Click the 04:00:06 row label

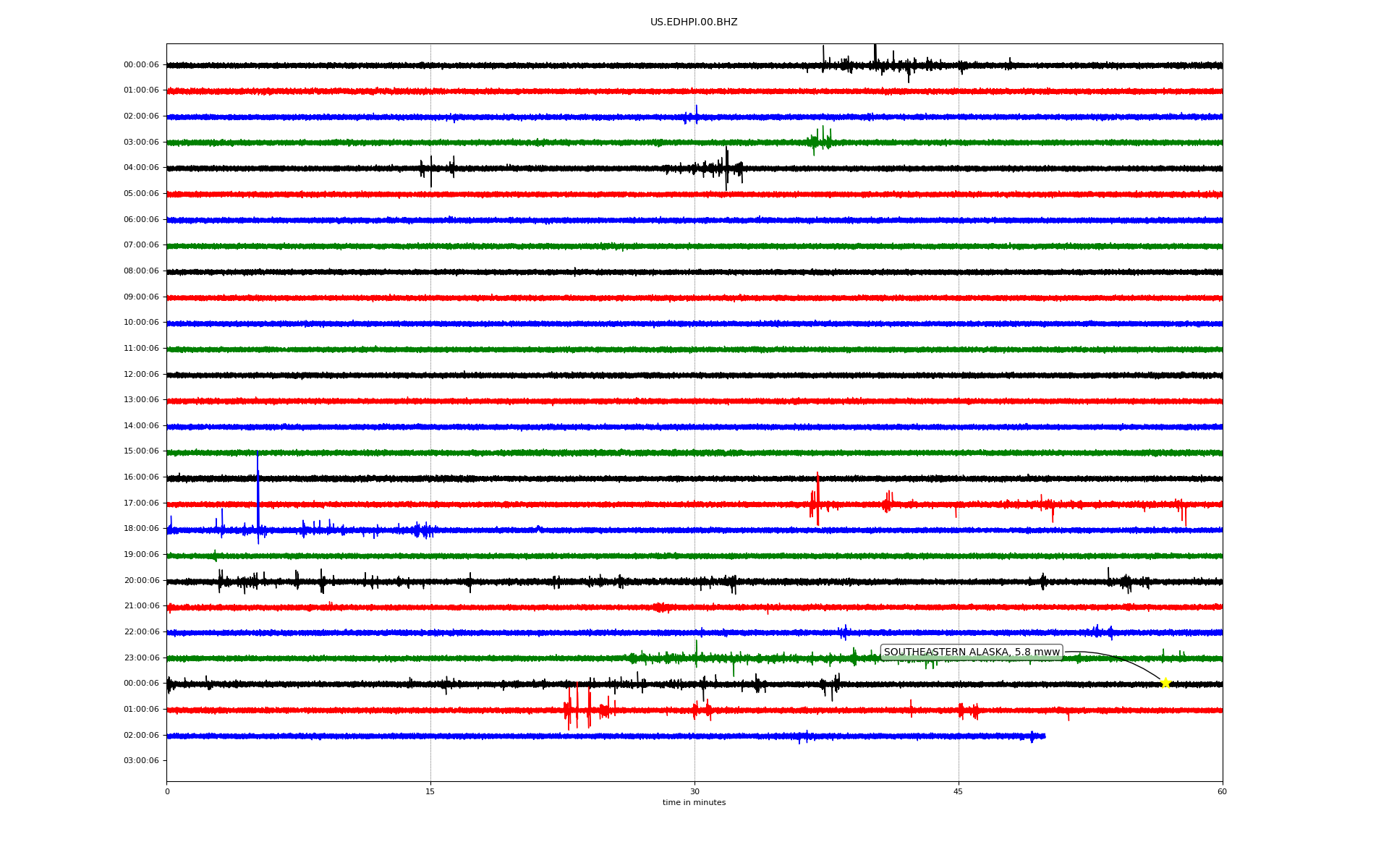click(141, 168)
